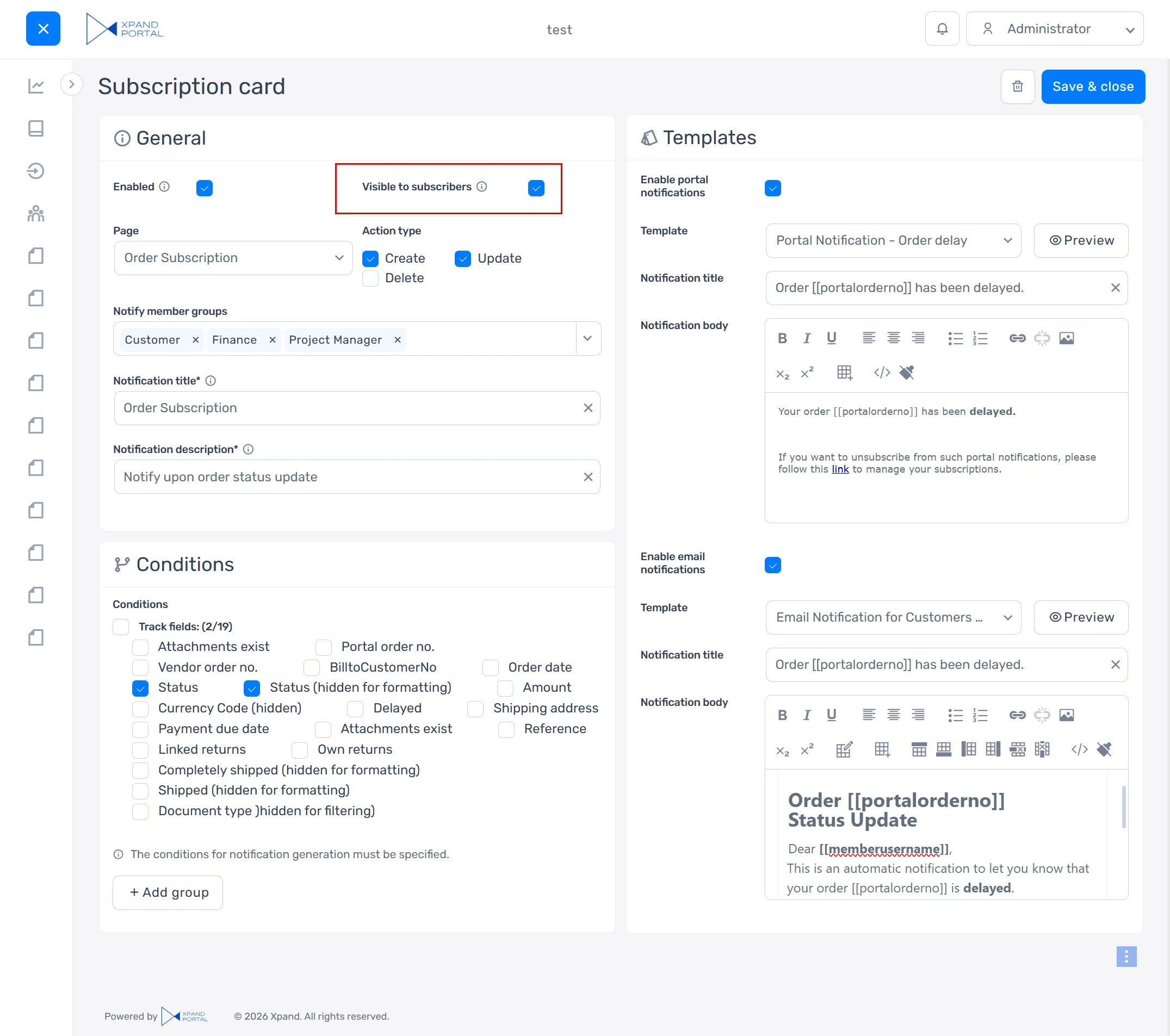Expand the Notify member groups dropdown
Image resolution: width=1170 pixels, height=1036 pixels.
(587, 339)
